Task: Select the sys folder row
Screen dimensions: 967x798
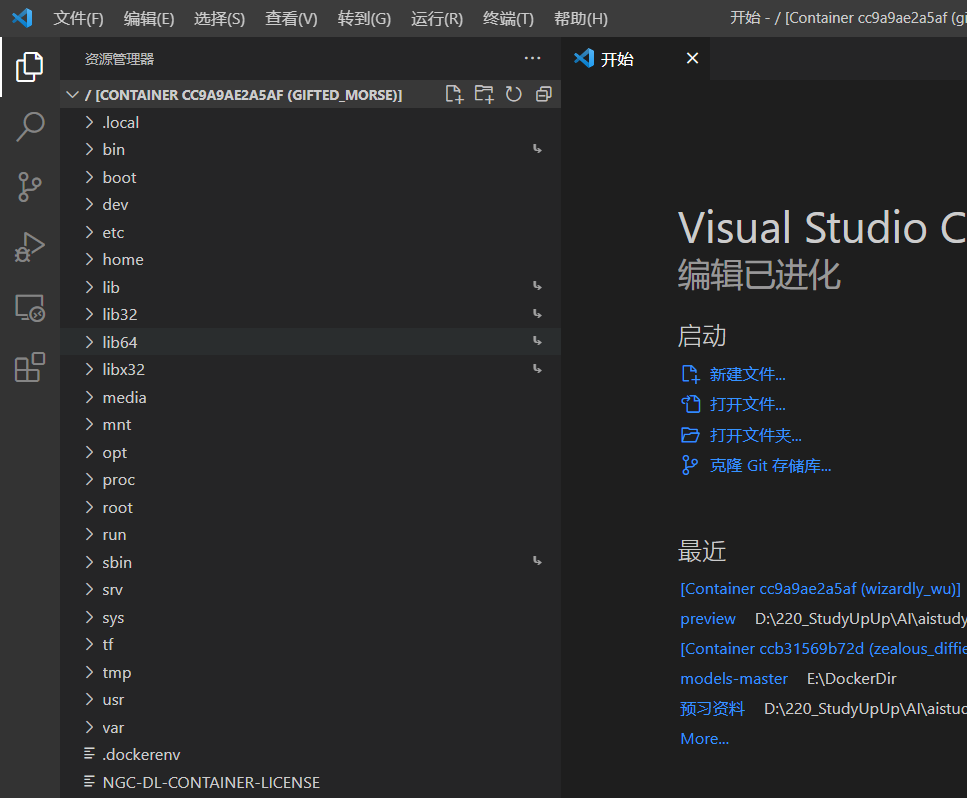Action: (x=310, y=617)
